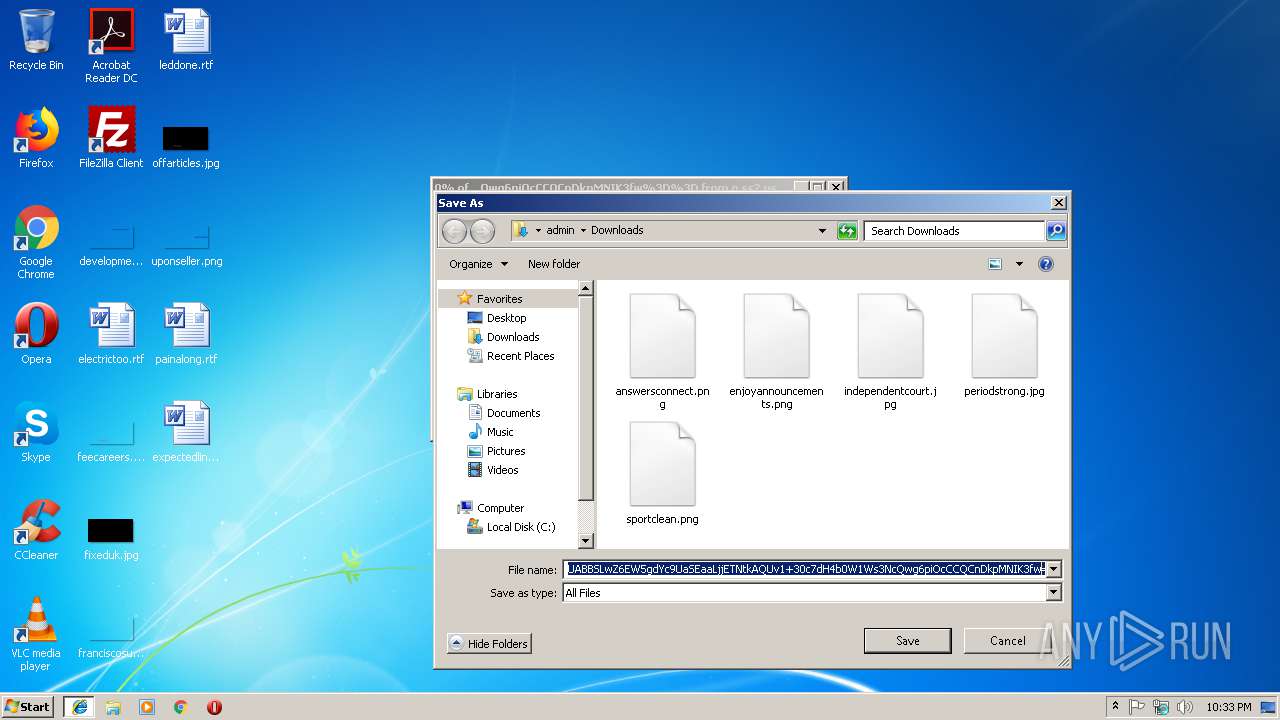Viewport: 1280px width, 720px height.
Task: Open the Recycle Bin desktop icon
Action: (x=36, y=40)
